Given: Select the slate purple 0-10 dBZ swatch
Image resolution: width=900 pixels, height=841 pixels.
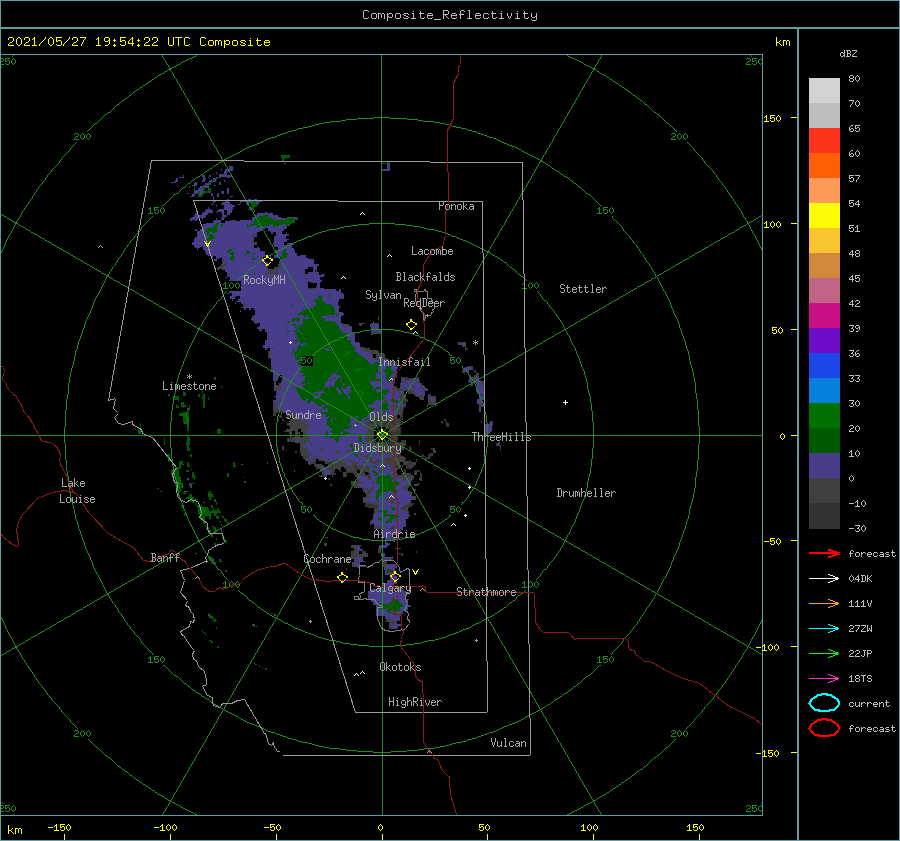Looking at the screenshot, I should (824, 466).
